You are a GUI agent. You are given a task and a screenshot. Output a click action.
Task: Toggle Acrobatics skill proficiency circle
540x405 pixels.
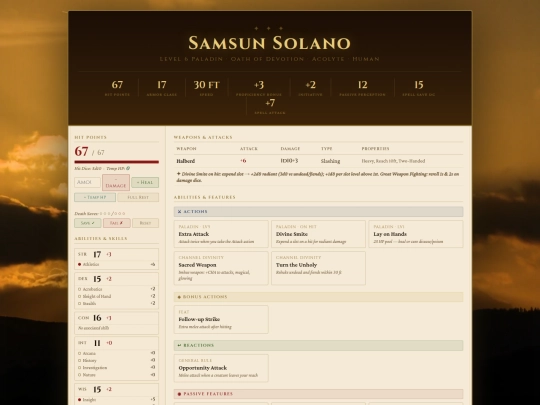coord(80,289)
